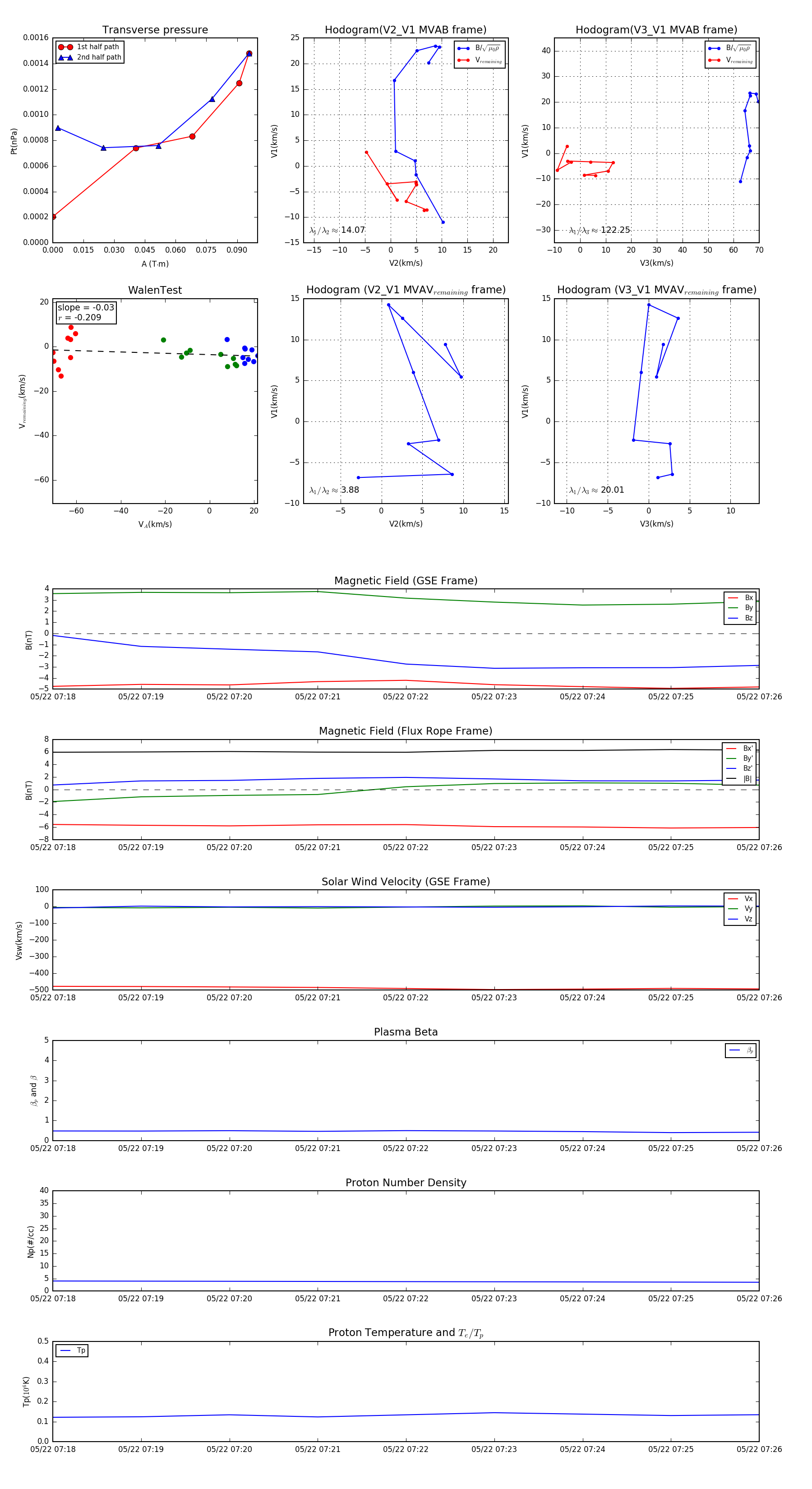The width and height of the screenshot is (812, 1489).
Task: Click the highest red point in Transverse pressure
Action: [249, 54]
